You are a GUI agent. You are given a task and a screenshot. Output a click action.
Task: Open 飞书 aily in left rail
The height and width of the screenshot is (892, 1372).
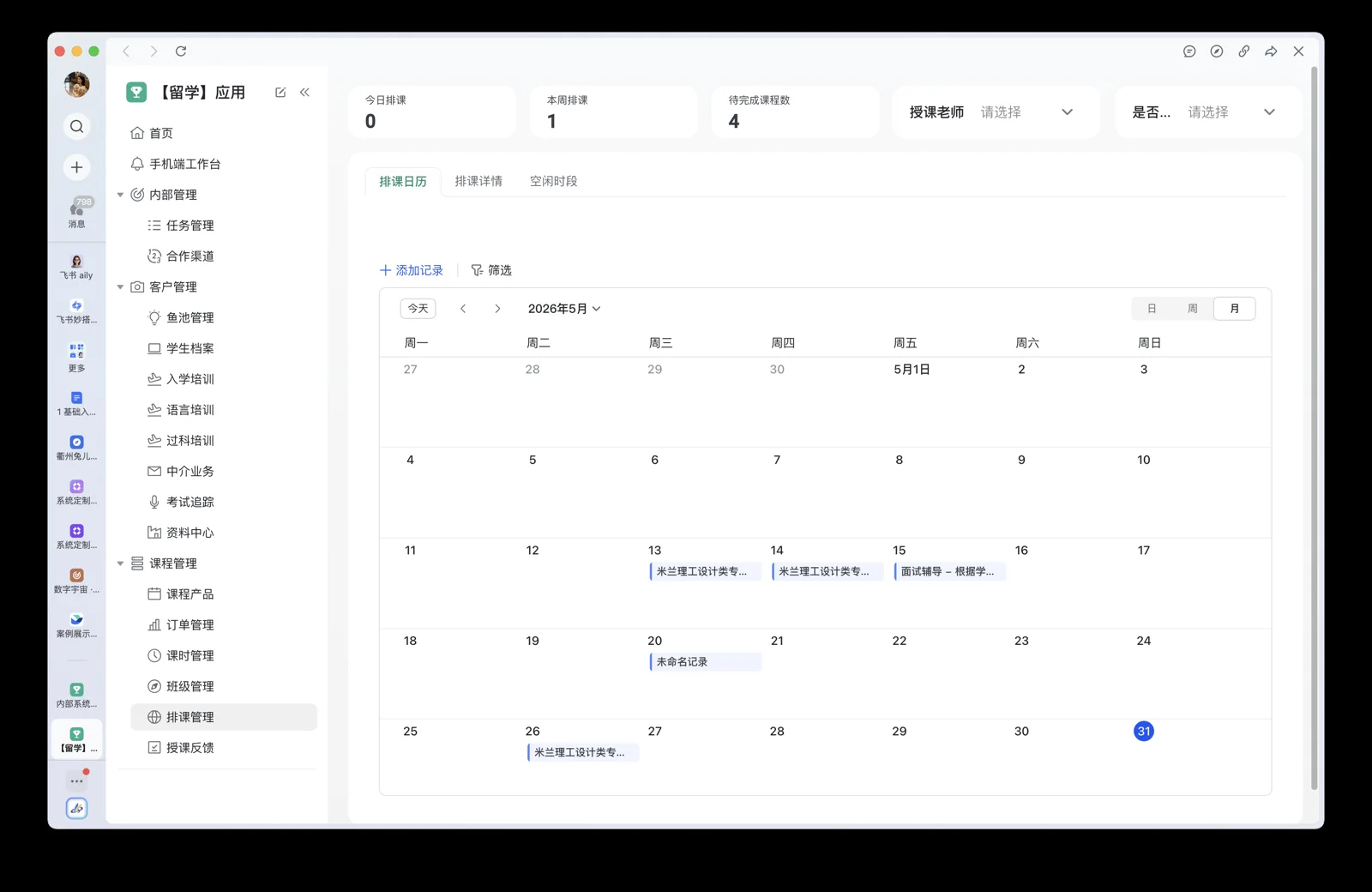pos(76,267)
